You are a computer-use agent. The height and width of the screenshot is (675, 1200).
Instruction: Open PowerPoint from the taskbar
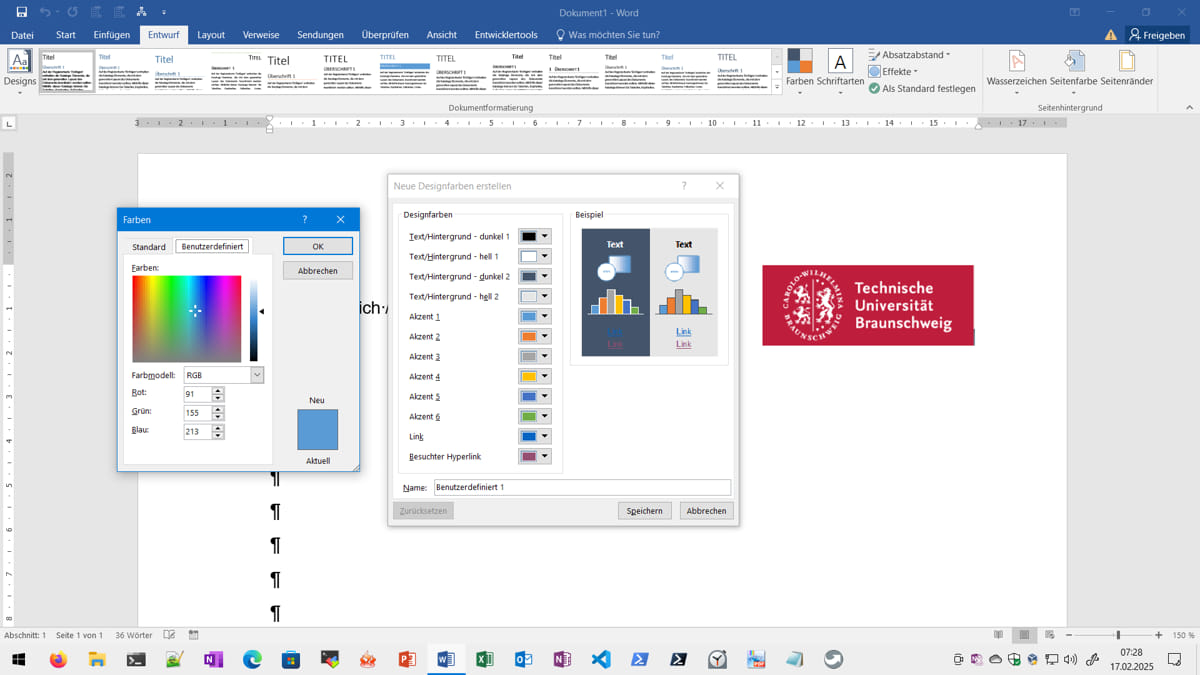coord(407,659)
